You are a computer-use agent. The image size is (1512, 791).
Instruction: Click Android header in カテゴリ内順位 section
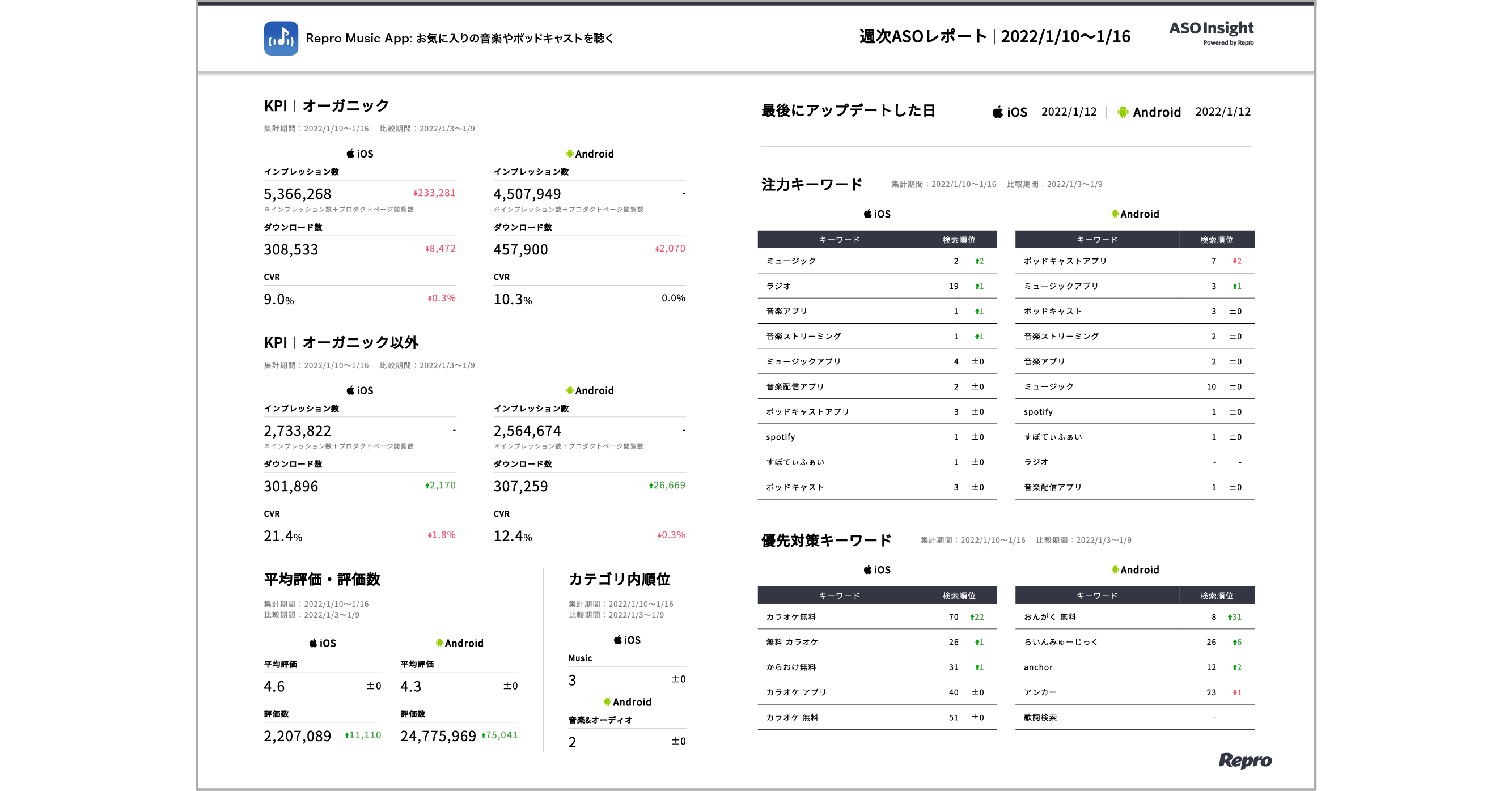click(x=627, y=702)
